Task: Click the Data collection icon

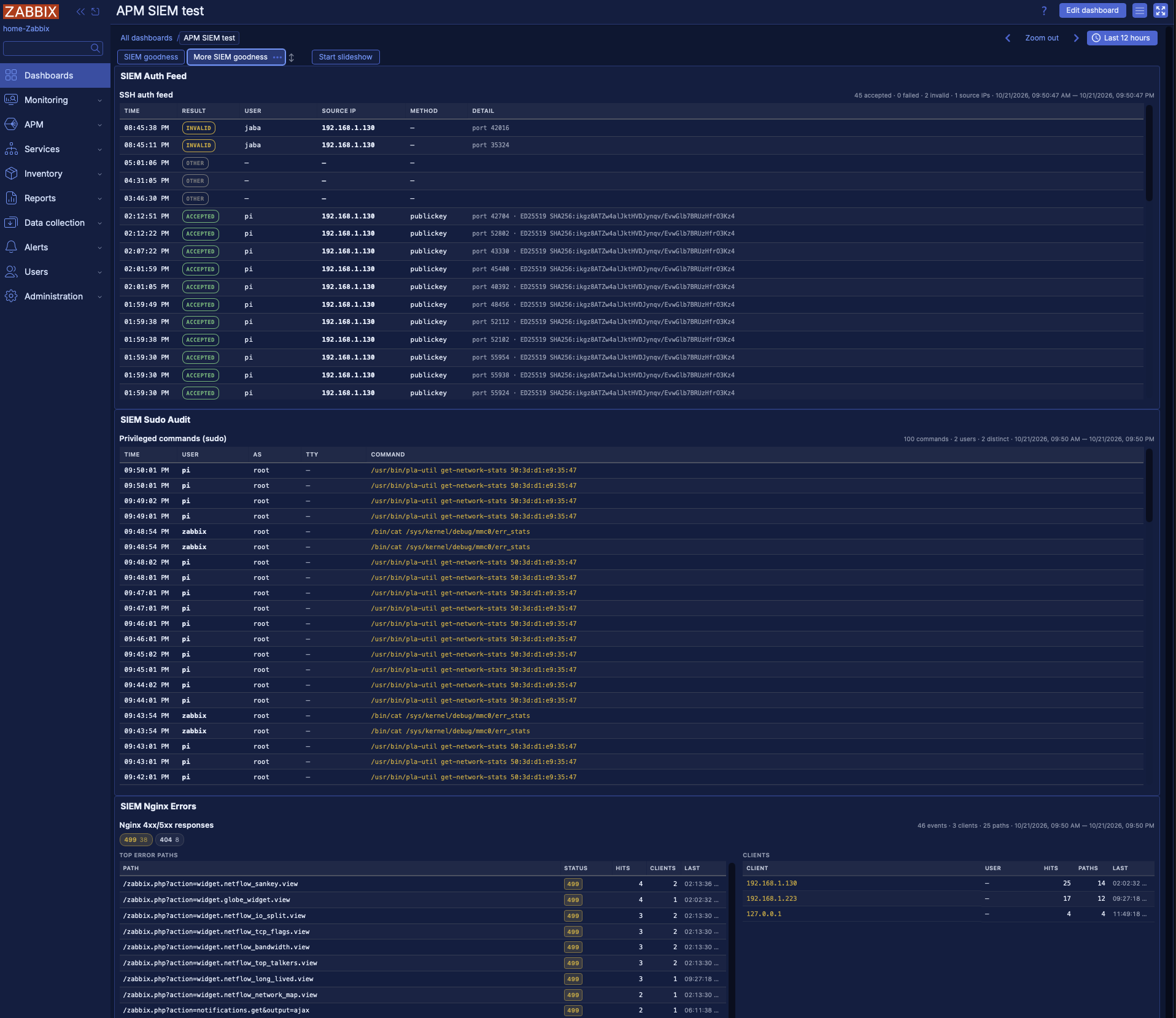Action: coord(11,223)
